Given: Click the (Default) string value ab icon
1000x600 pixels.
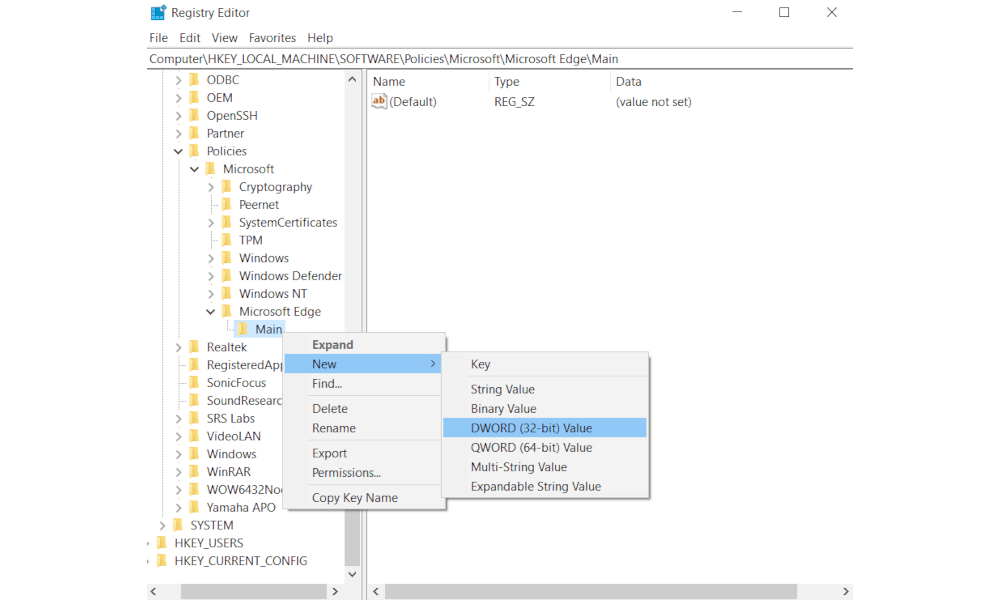Looking at the screenshot, I should (x=379, y=101).
